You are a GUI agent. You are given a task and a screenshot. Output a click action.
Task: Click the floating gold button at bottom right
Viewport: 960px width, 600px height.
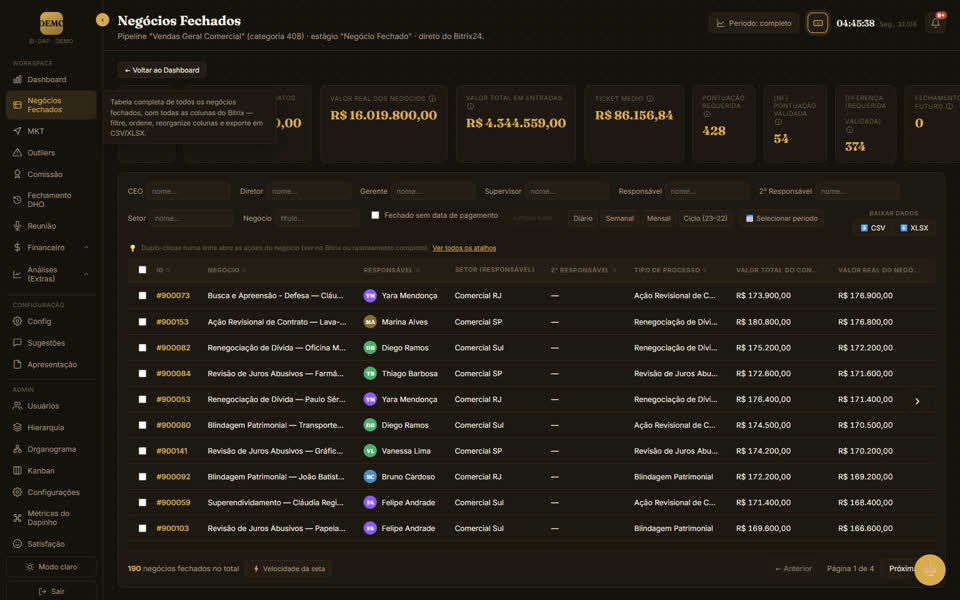point(929,570)
